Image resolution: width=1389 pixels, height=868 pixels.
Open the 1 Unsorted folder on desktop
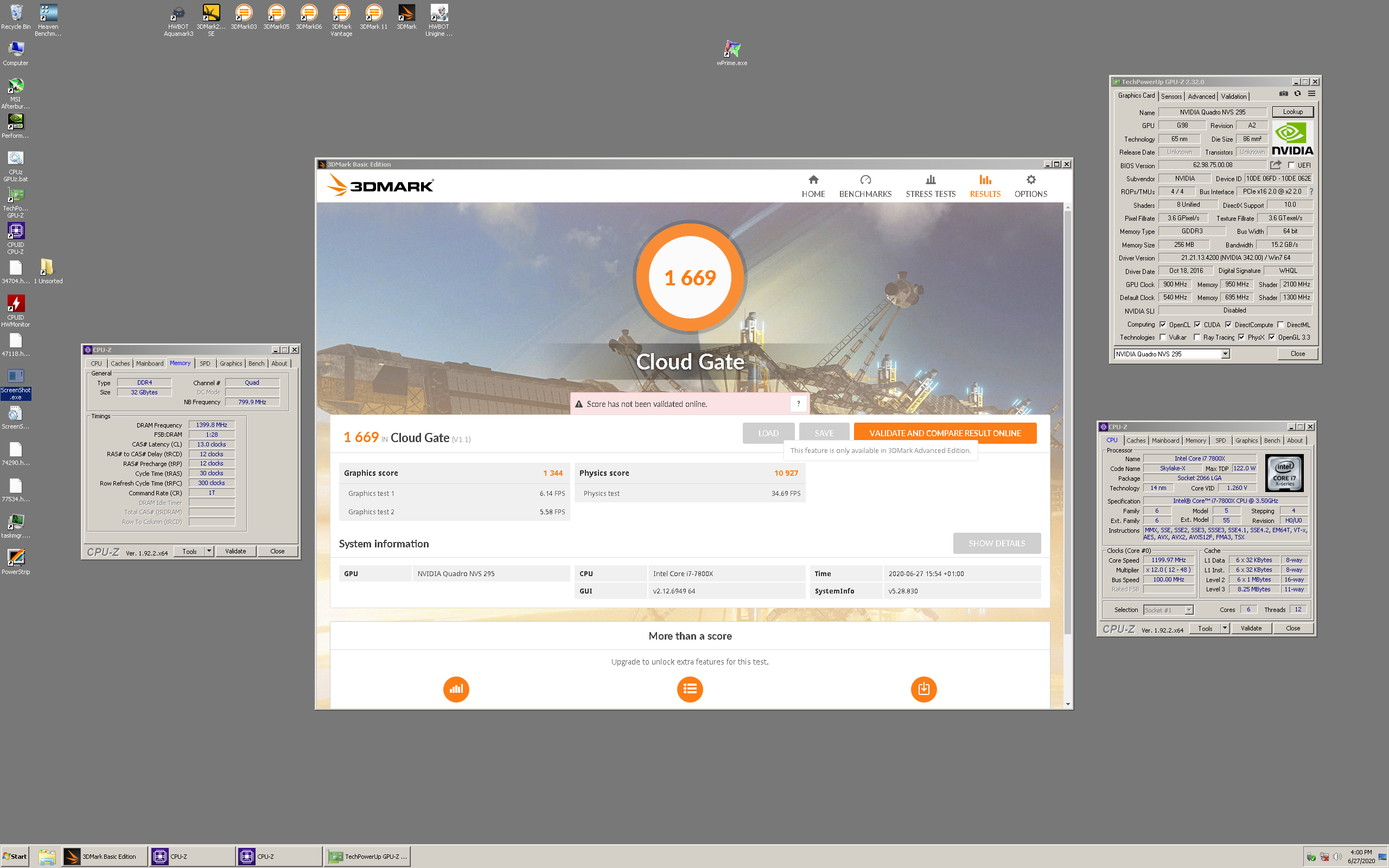click(x=48, y=271)
